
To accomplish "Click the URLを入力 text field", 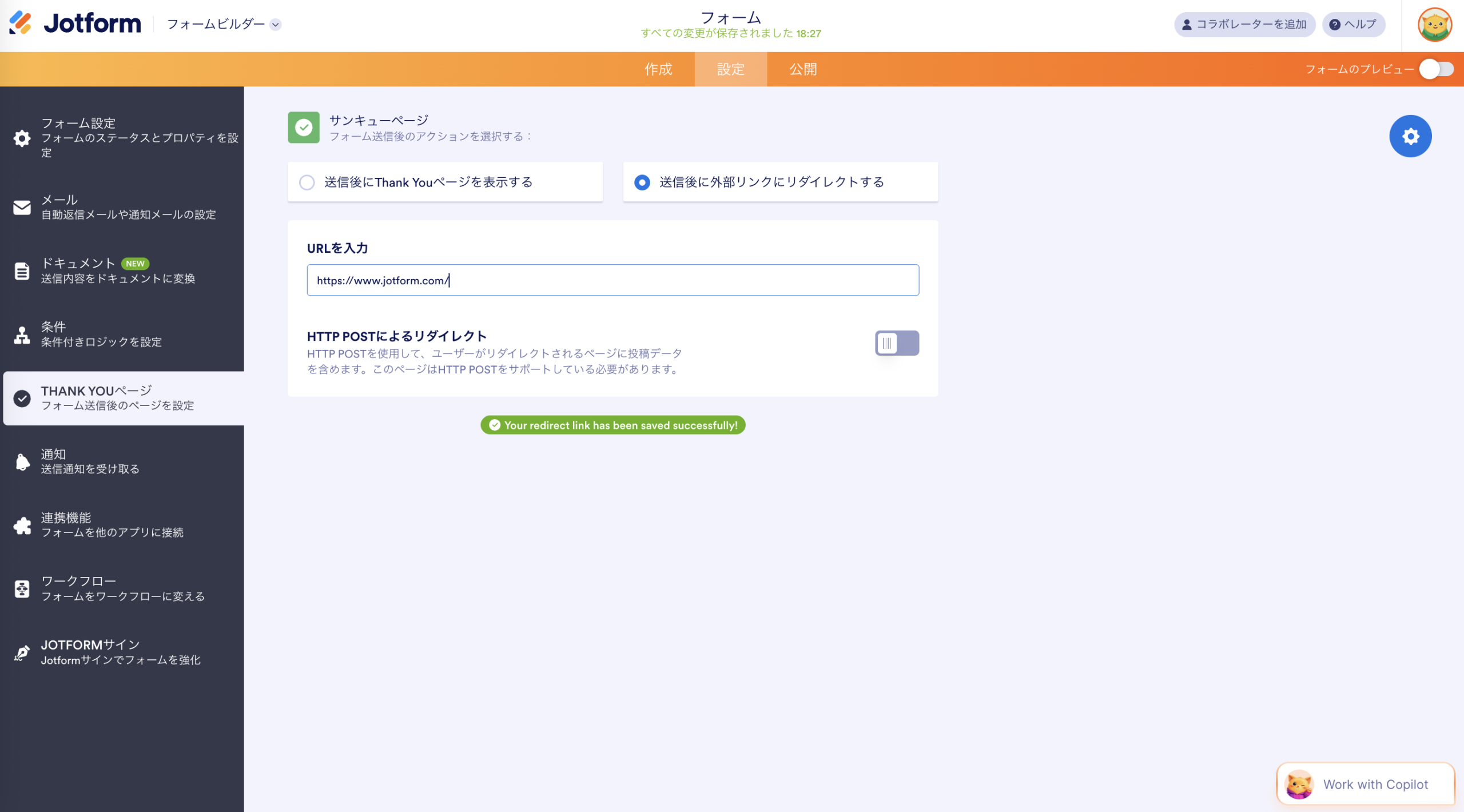I will click(612, 280).
